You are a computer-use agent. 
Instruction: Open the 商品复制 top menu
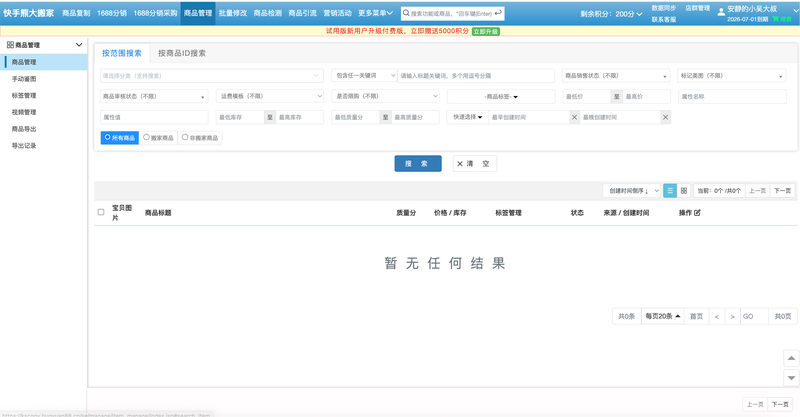(76, 13)
